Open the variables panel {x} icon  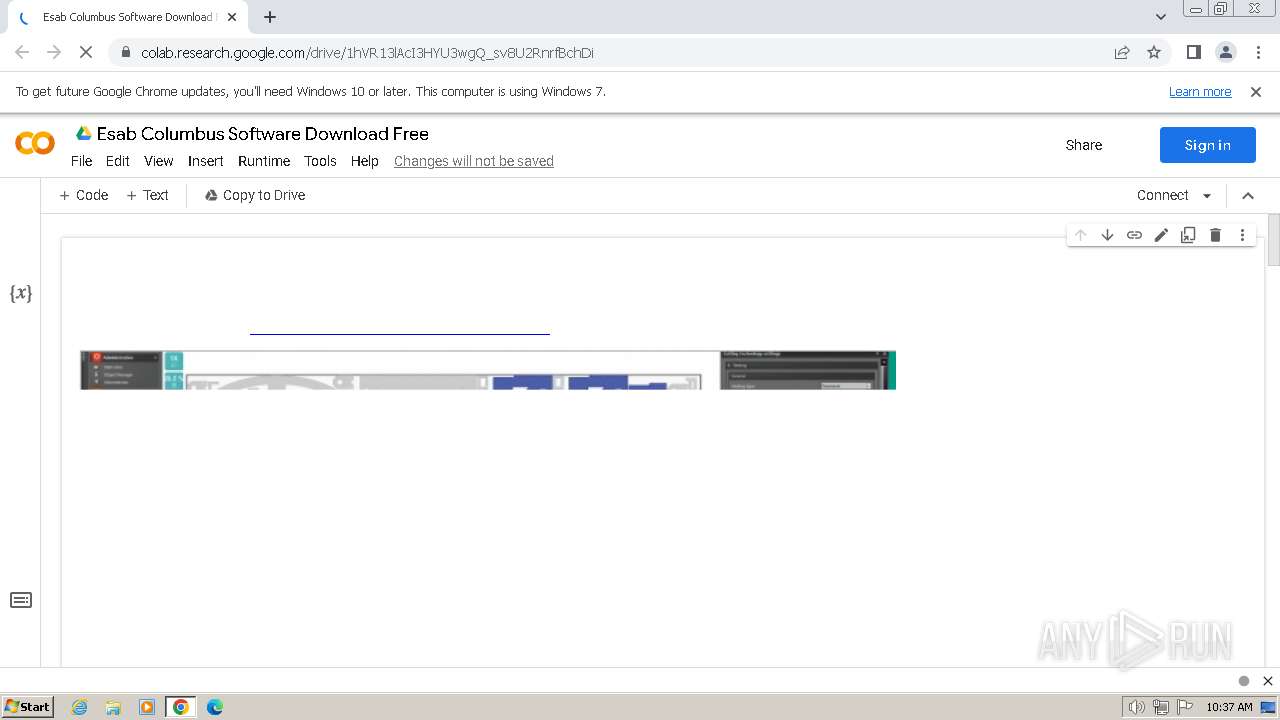click(20, 293)
